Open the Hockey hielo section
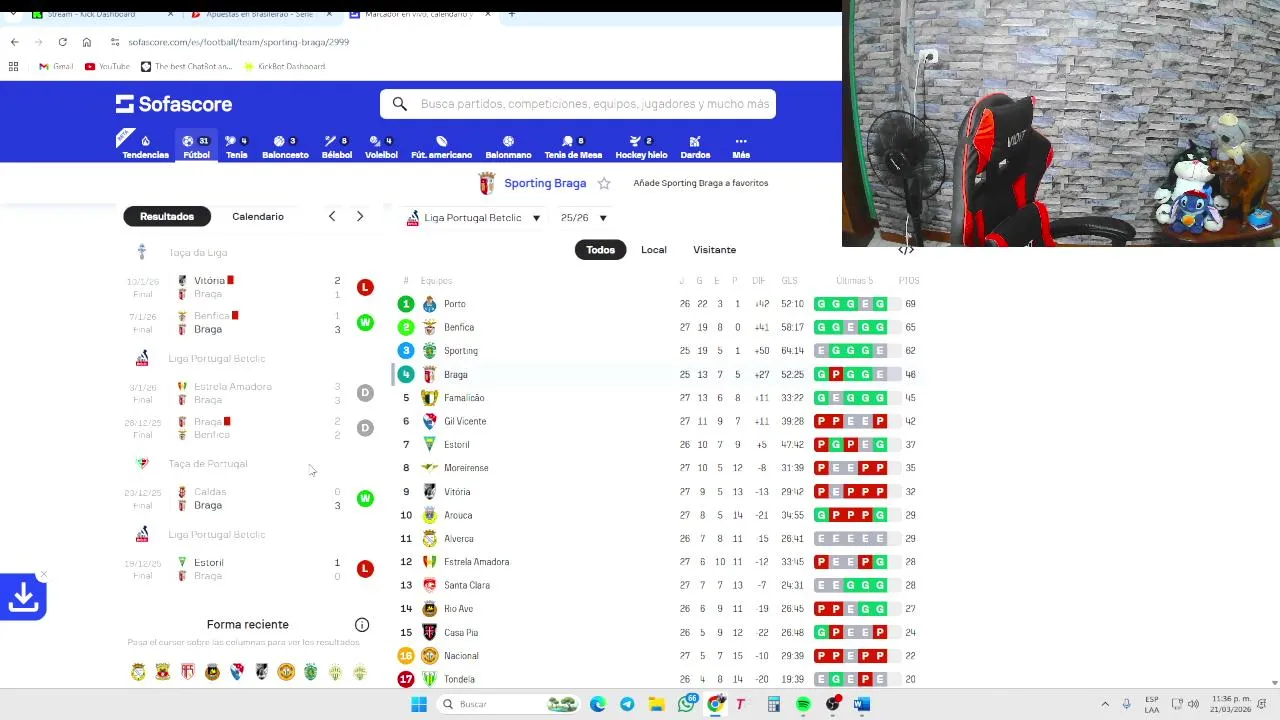1280x720 pixels. click(x=641, y=146)
